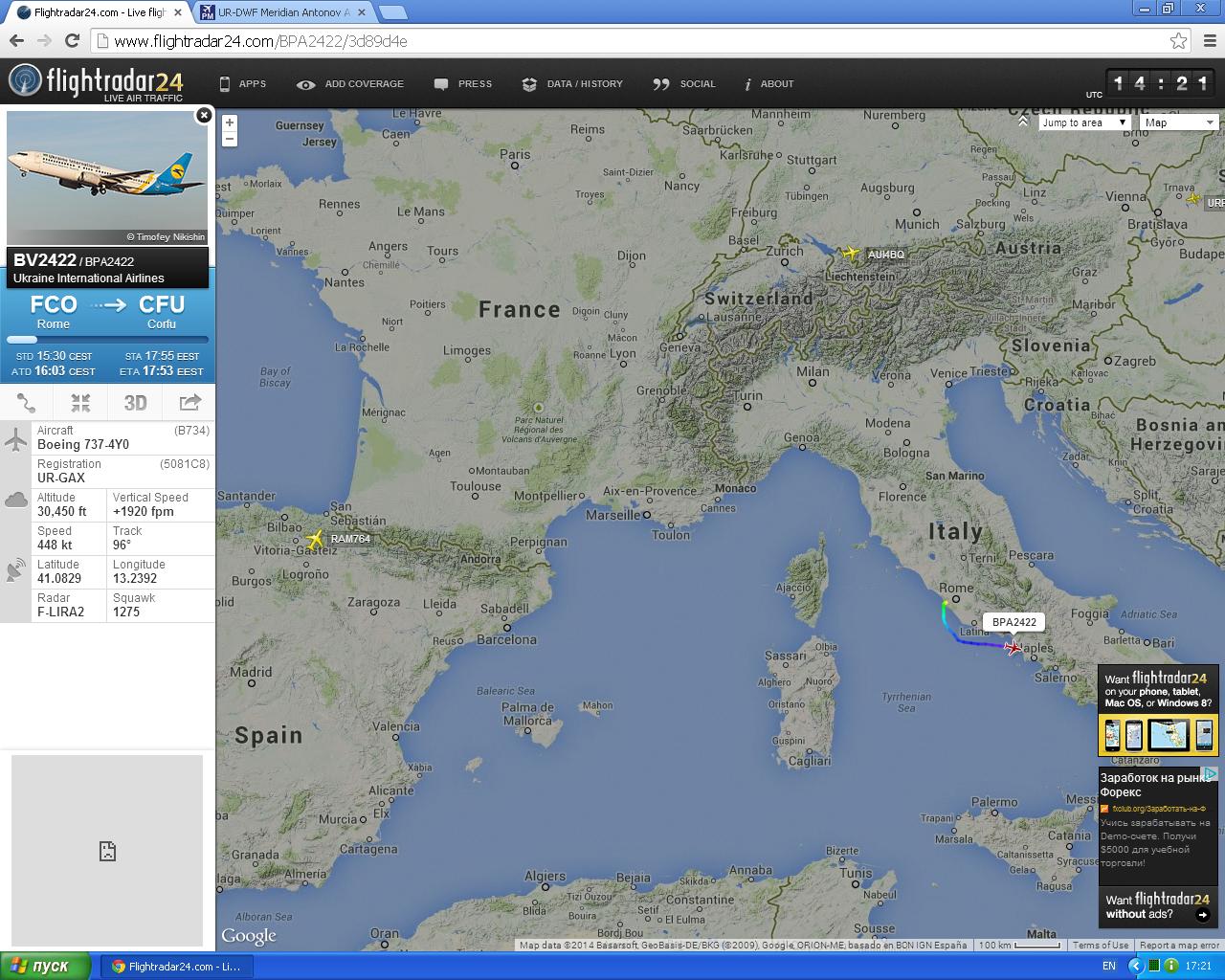Click the Chrome back button
This screenshot has height=980, width=1225.
click(x=16, y=40)
